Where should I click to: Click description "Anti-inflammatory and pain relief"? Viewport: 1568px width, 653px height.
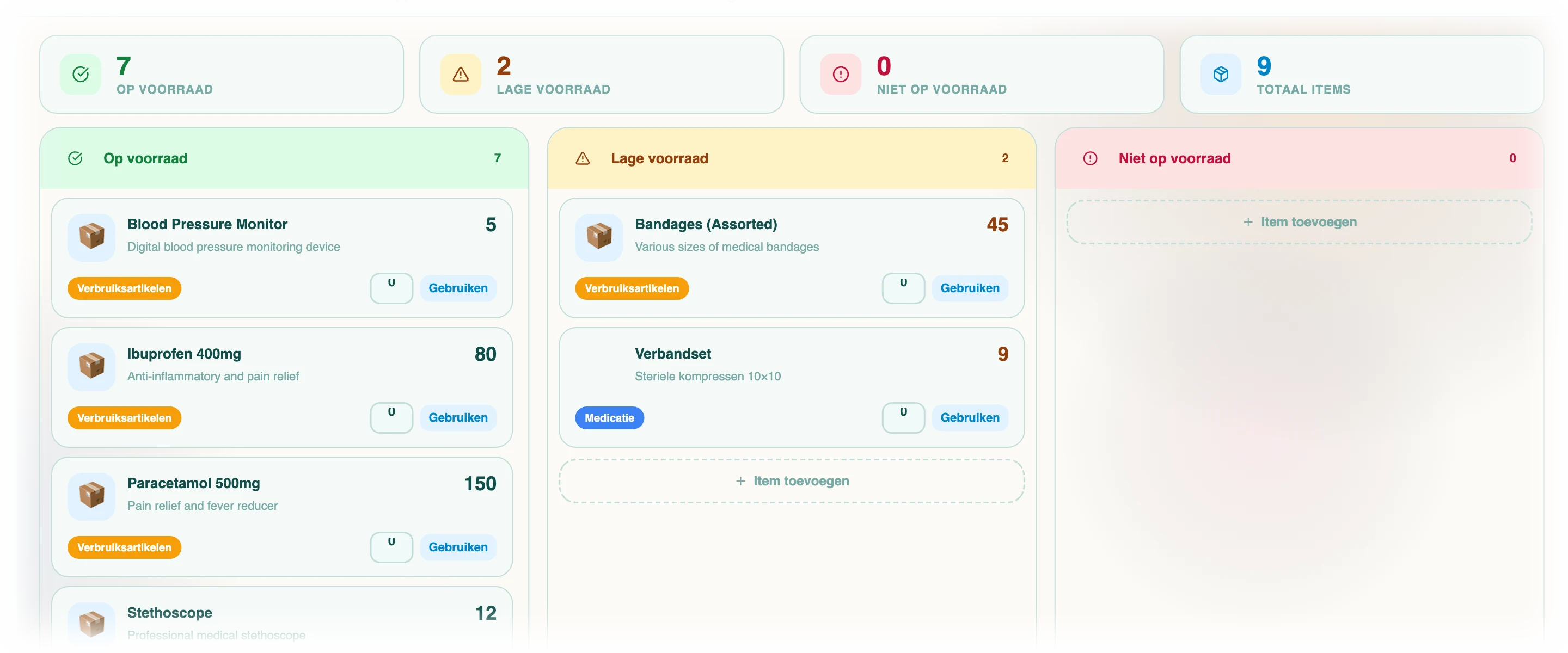point(213,376)
